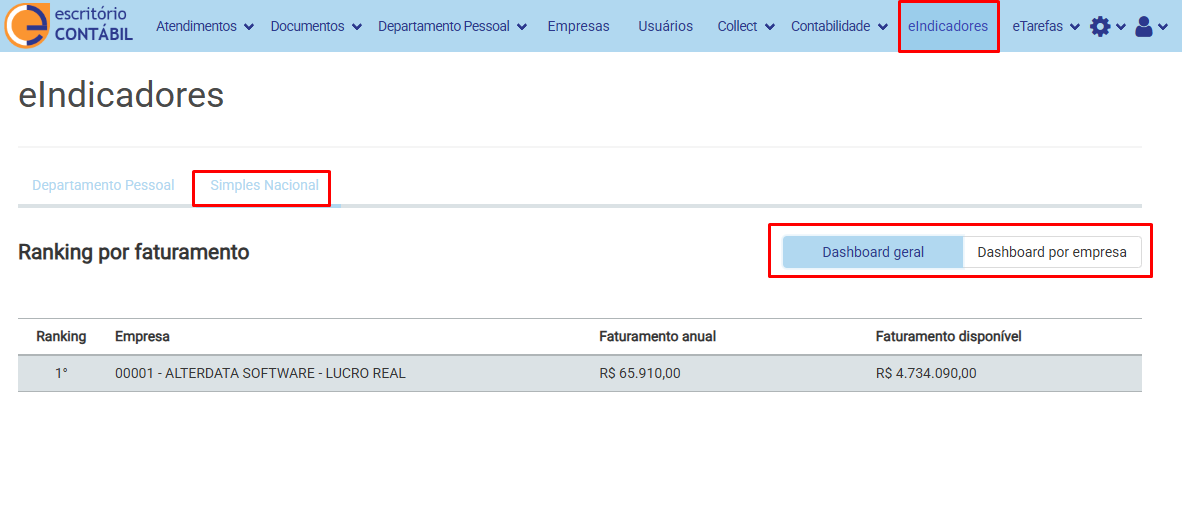Switch to the Simples Nacional tab
Viewport: 1182px width, 511px height.
click(x=264, y=185)
